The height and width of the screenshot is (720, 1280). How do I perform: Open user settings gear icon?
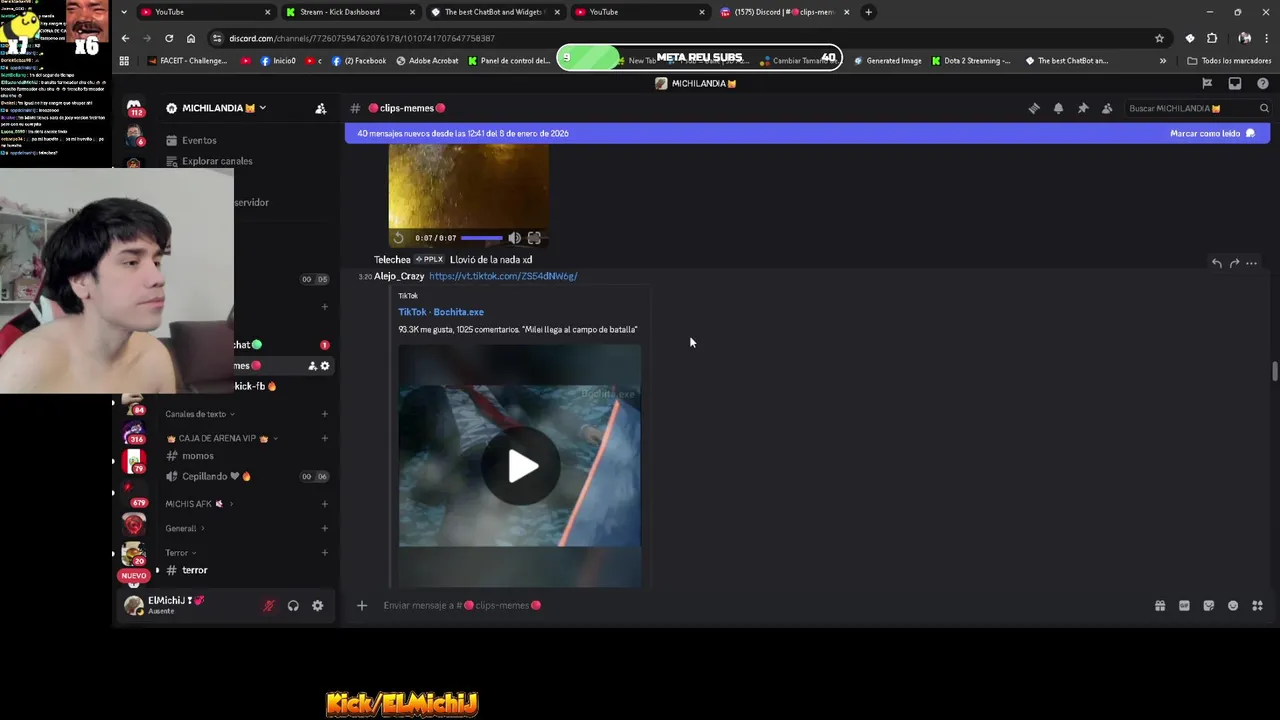[x=317, y=605]
